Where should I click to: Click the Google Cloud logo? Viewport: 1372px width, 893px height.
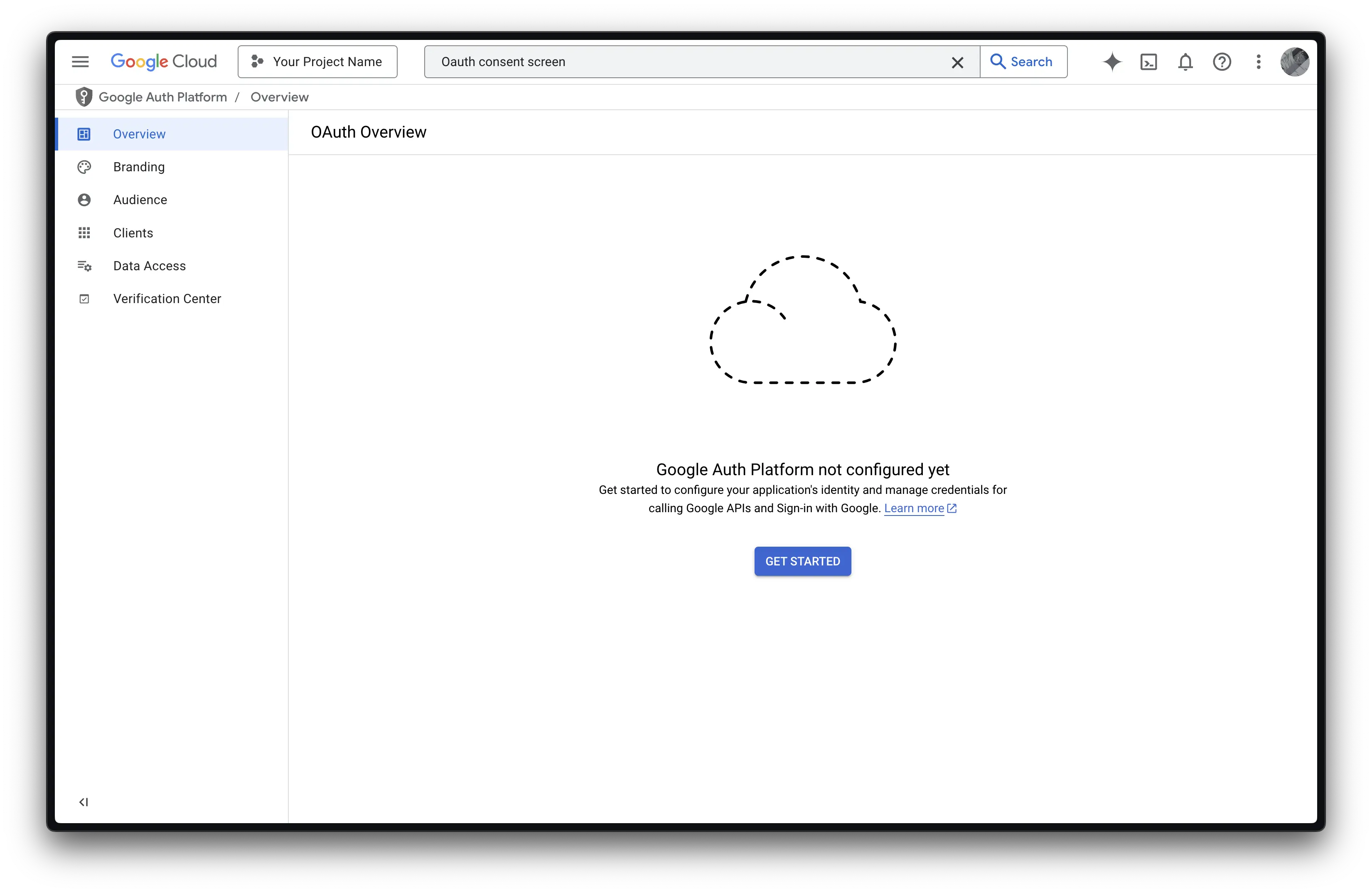164,61
